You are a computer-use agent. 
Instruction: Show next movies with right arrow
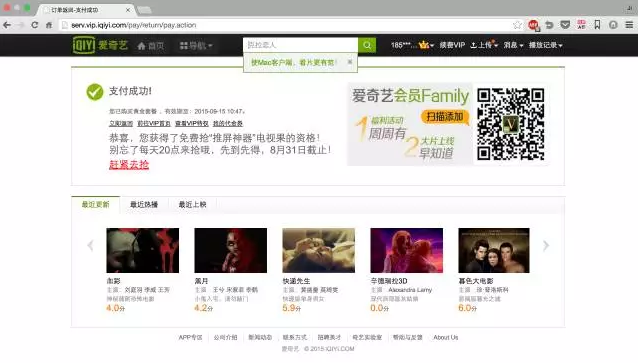(546, 245)
